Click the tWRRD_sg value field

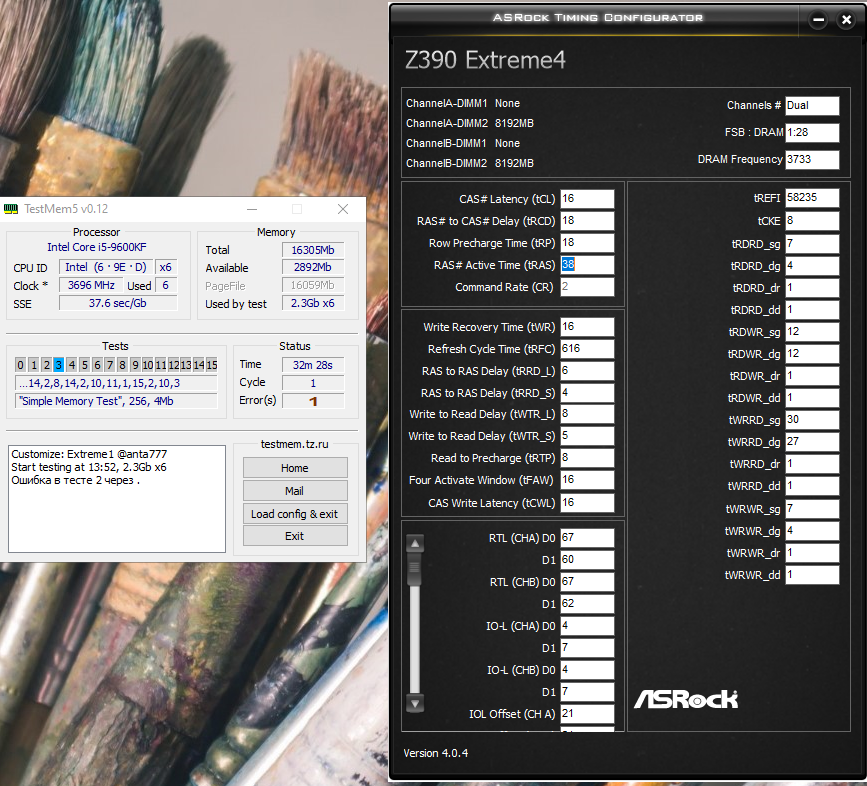point(812,420)
